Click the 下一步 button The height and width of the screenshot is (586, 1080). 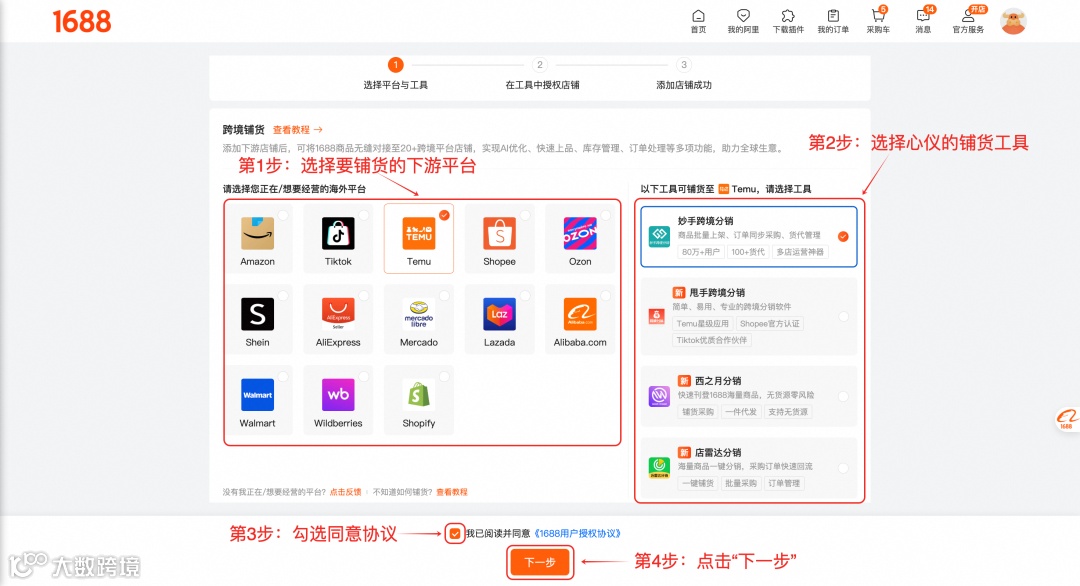click(x=540, y=562)
